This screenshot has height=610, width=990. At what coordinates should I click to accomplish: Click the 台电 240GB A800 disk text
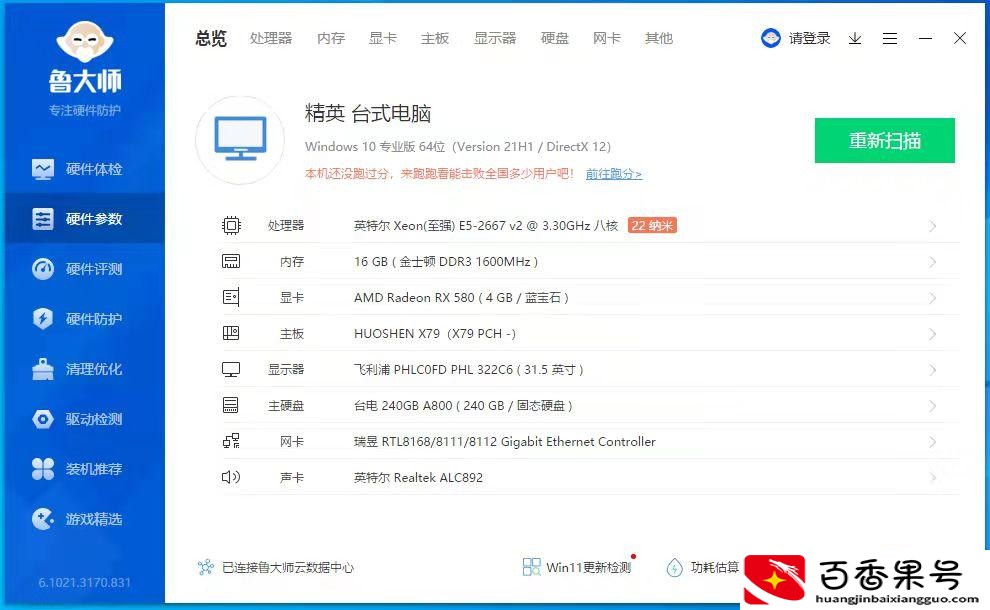pyautogui.click(x=463, y=405)
